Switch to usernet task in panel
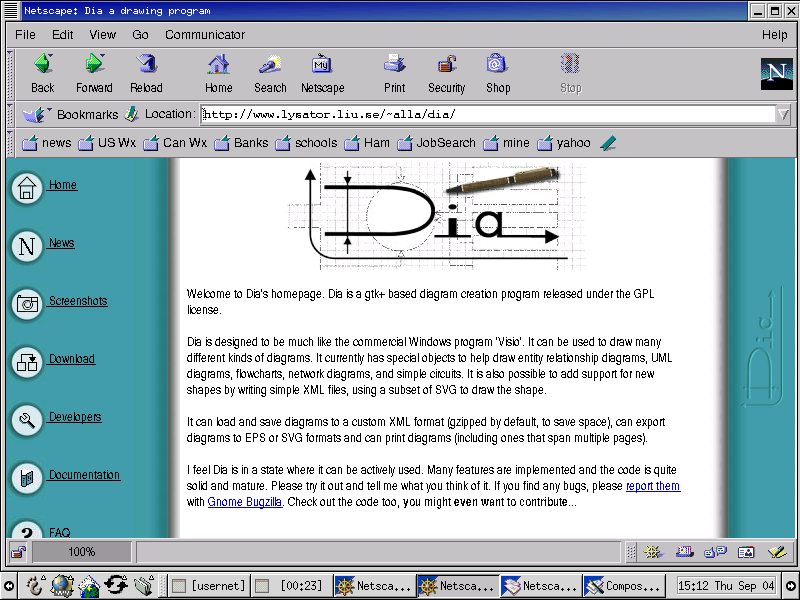The width and height of the screenshot is (800, 600). [209, 586]
